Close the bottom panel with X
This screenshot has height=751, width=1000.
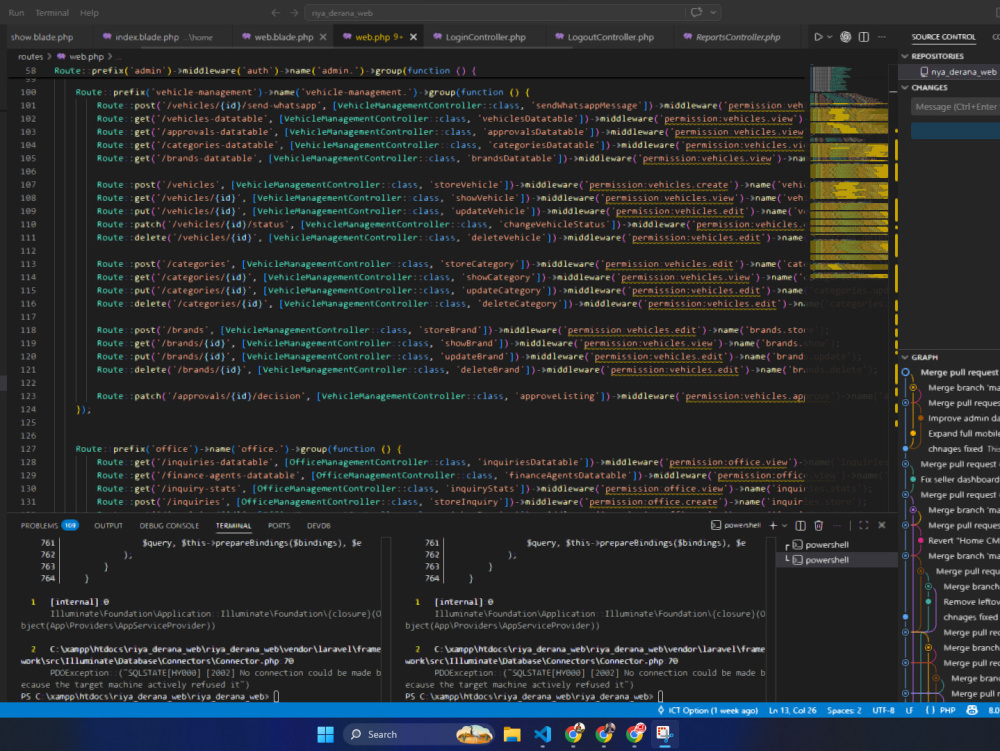(x=882, y=525)
